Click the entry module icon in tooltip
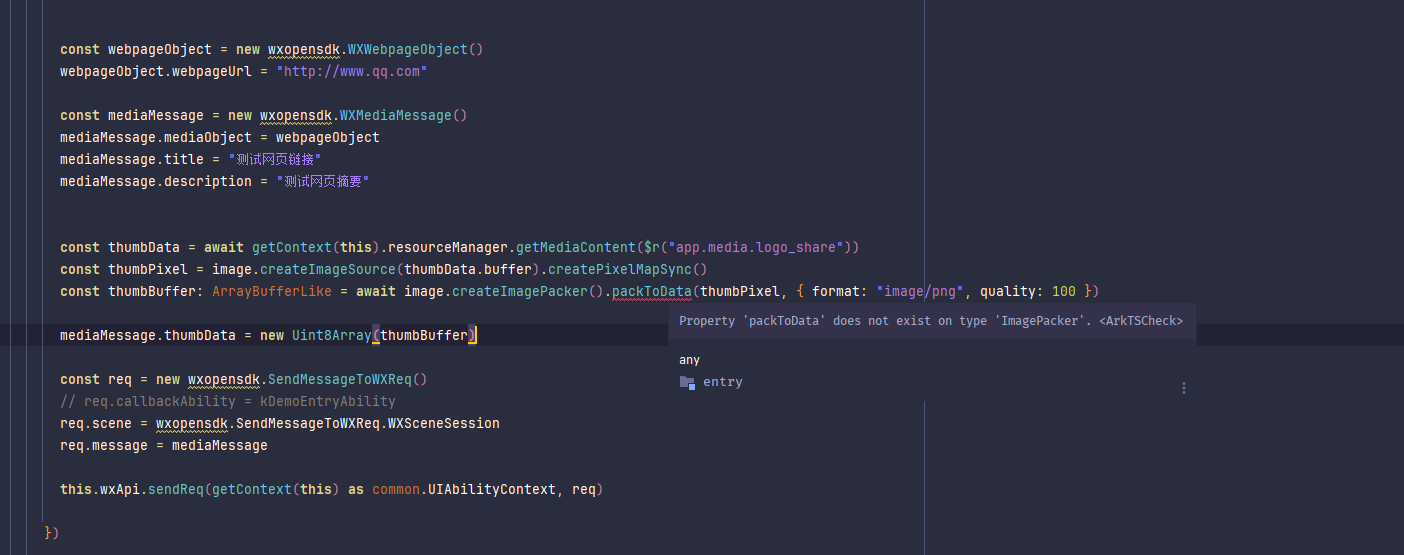 coord(686,382)
